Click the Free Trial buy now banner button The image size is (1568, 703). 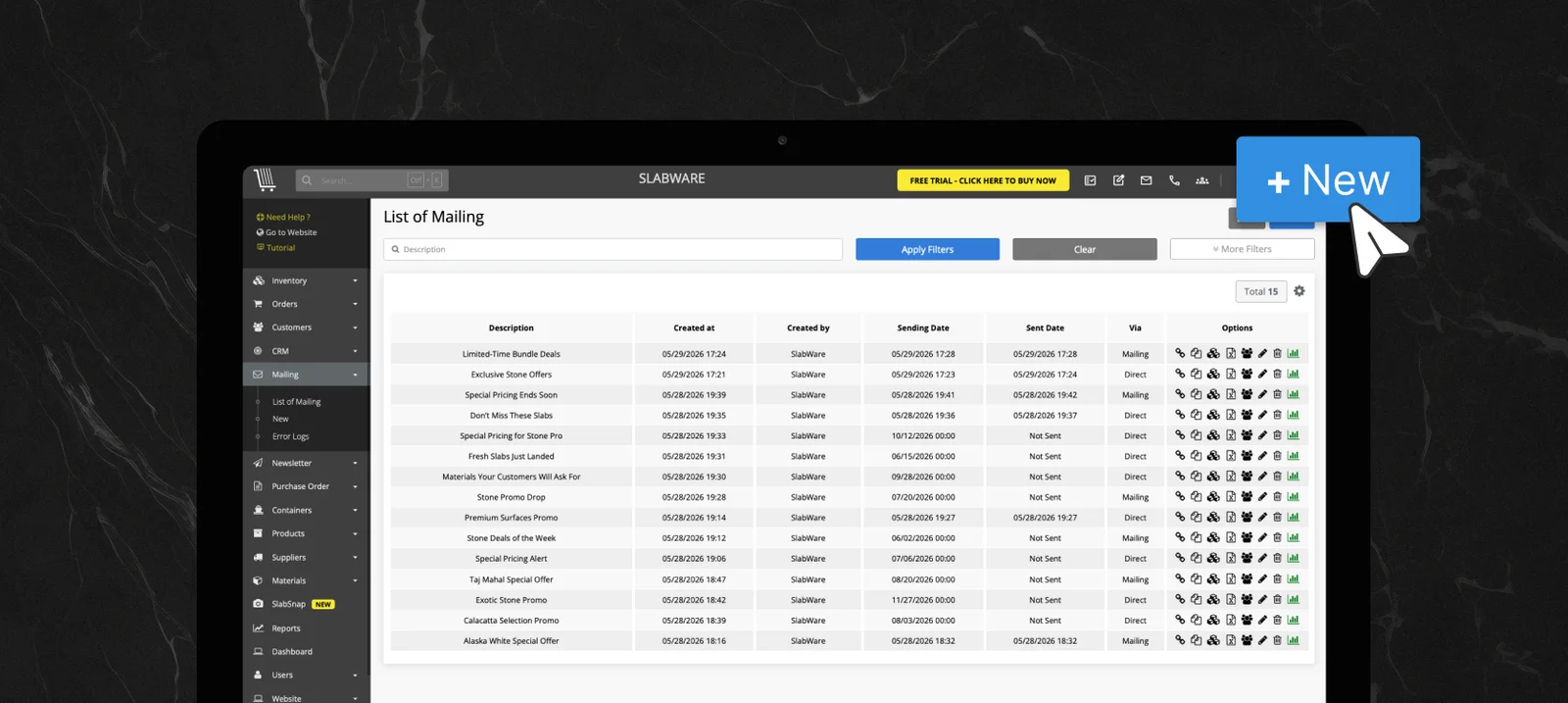pos(983,180)
